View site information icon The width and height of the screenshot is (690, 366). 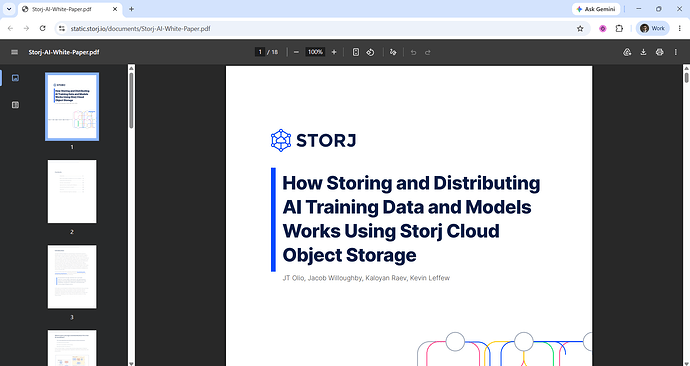[x=62, y=28]
